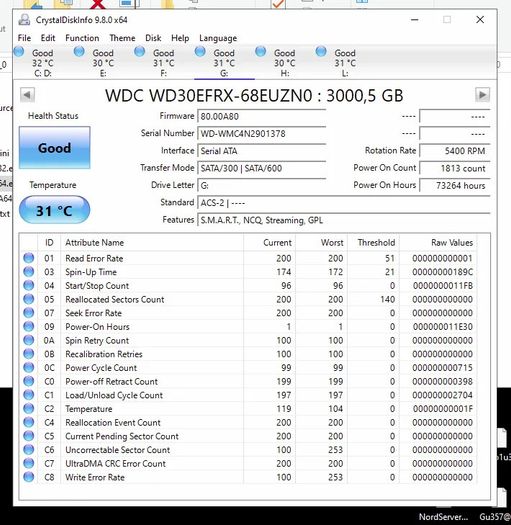The width and height of the screenshot is (511, 525).
Task: Click the status orb for Recalibration Retries
Action: pyautogui.click(x=29, y=354)
